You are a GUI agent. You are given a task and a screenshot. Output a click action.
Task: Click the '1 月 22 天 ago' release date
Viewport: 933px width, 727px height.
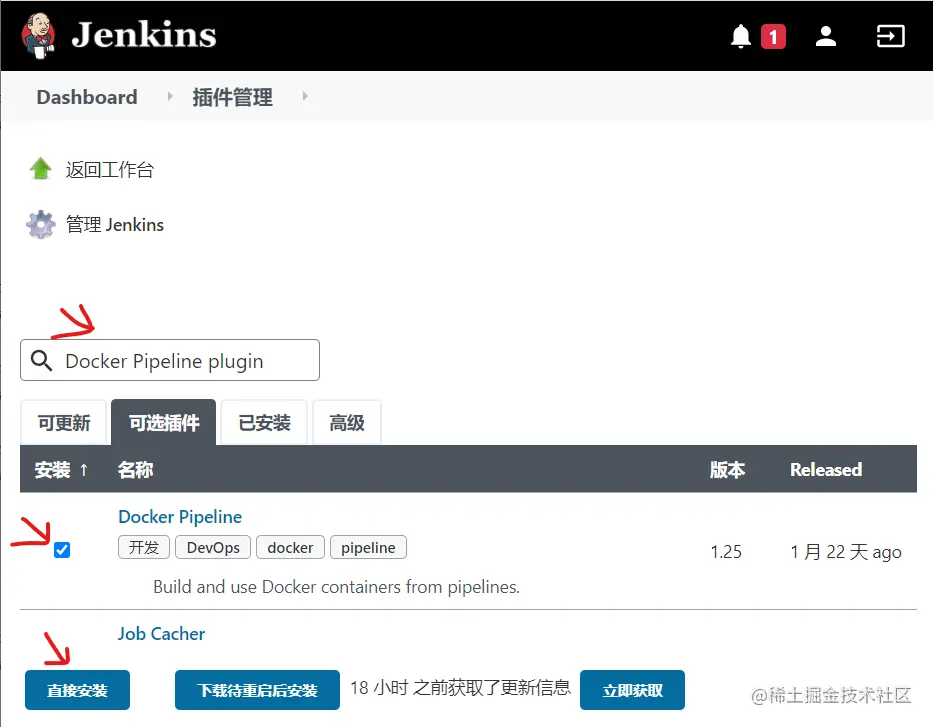click(x=846, y=551)
